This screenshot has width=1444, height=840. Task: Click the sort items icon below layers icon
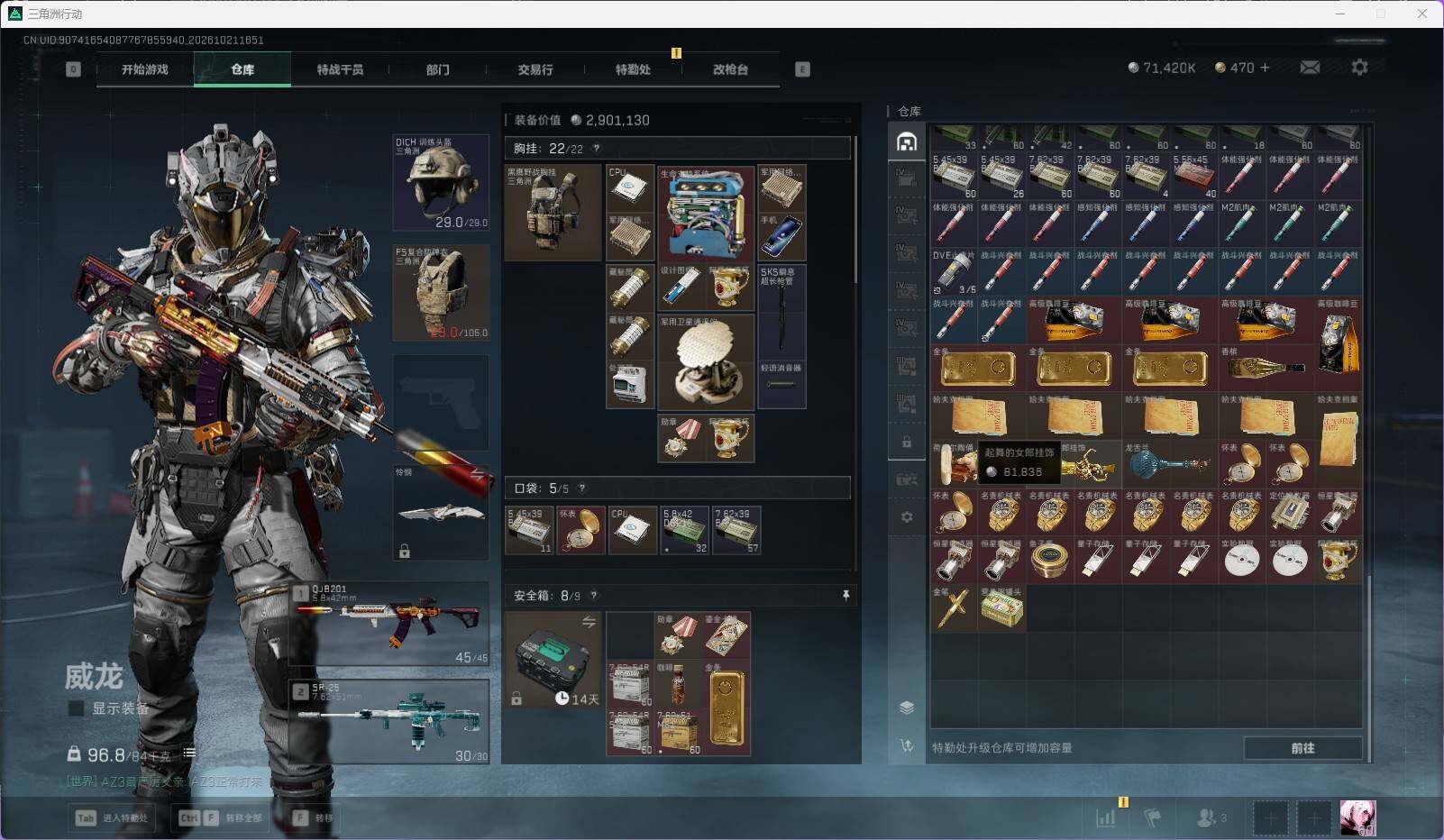pos(907,745)
